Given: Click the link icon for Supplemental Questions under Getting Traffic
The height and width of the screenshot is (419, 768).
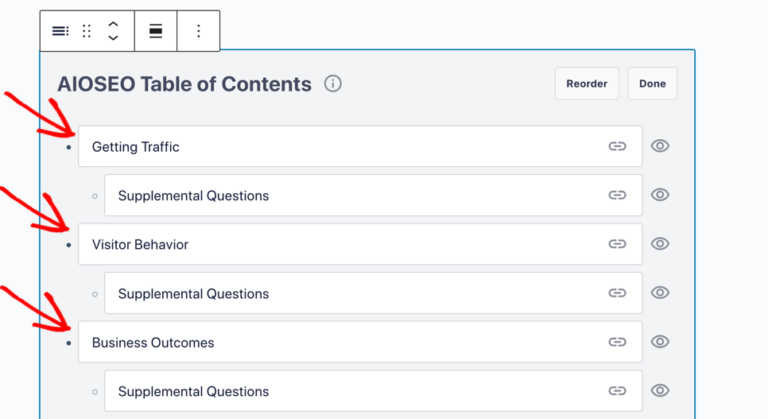Looking at the screenshot, I should (x=617, y=195).
